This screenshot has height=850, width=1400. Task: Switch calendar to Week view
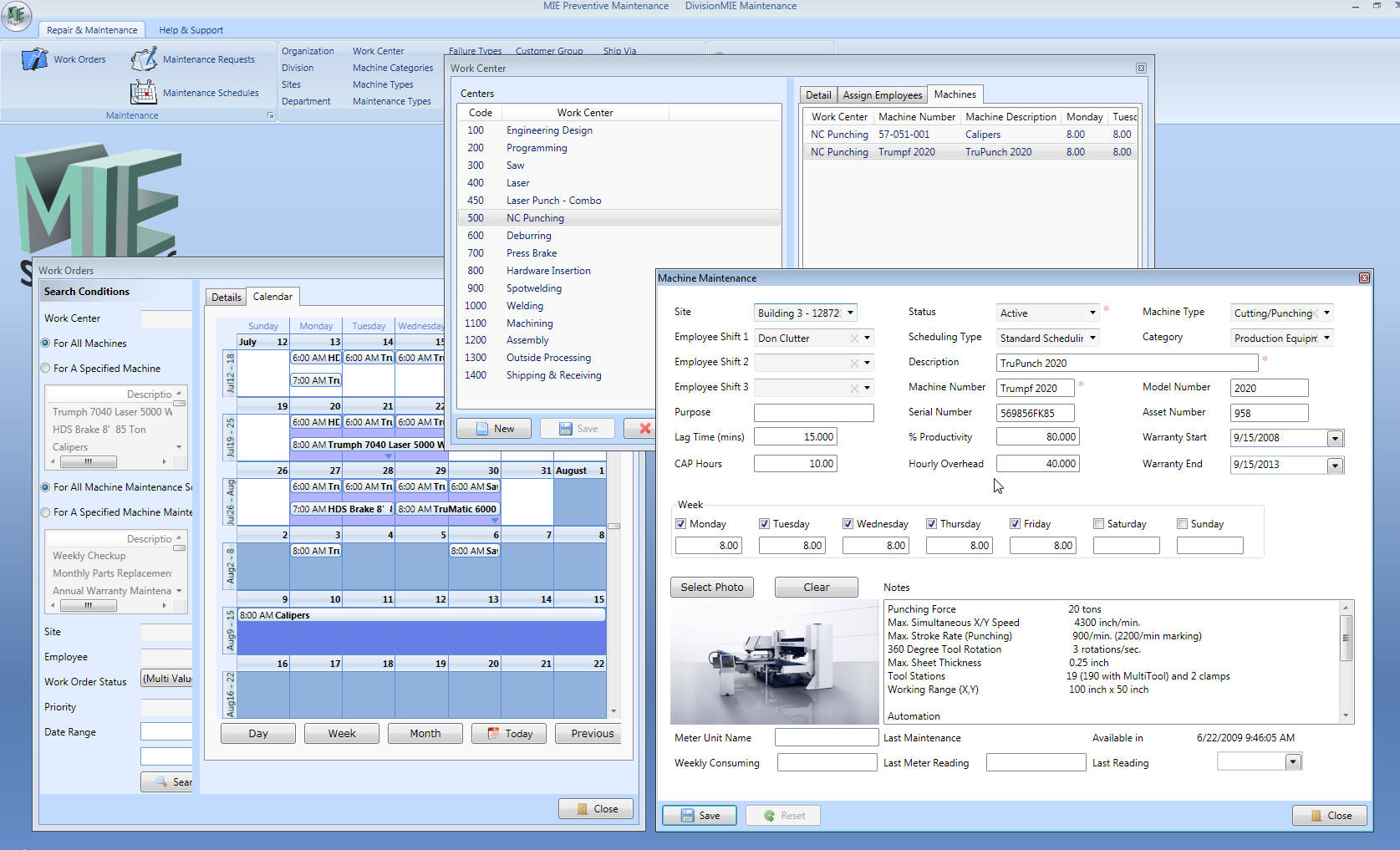coord(342,734)
